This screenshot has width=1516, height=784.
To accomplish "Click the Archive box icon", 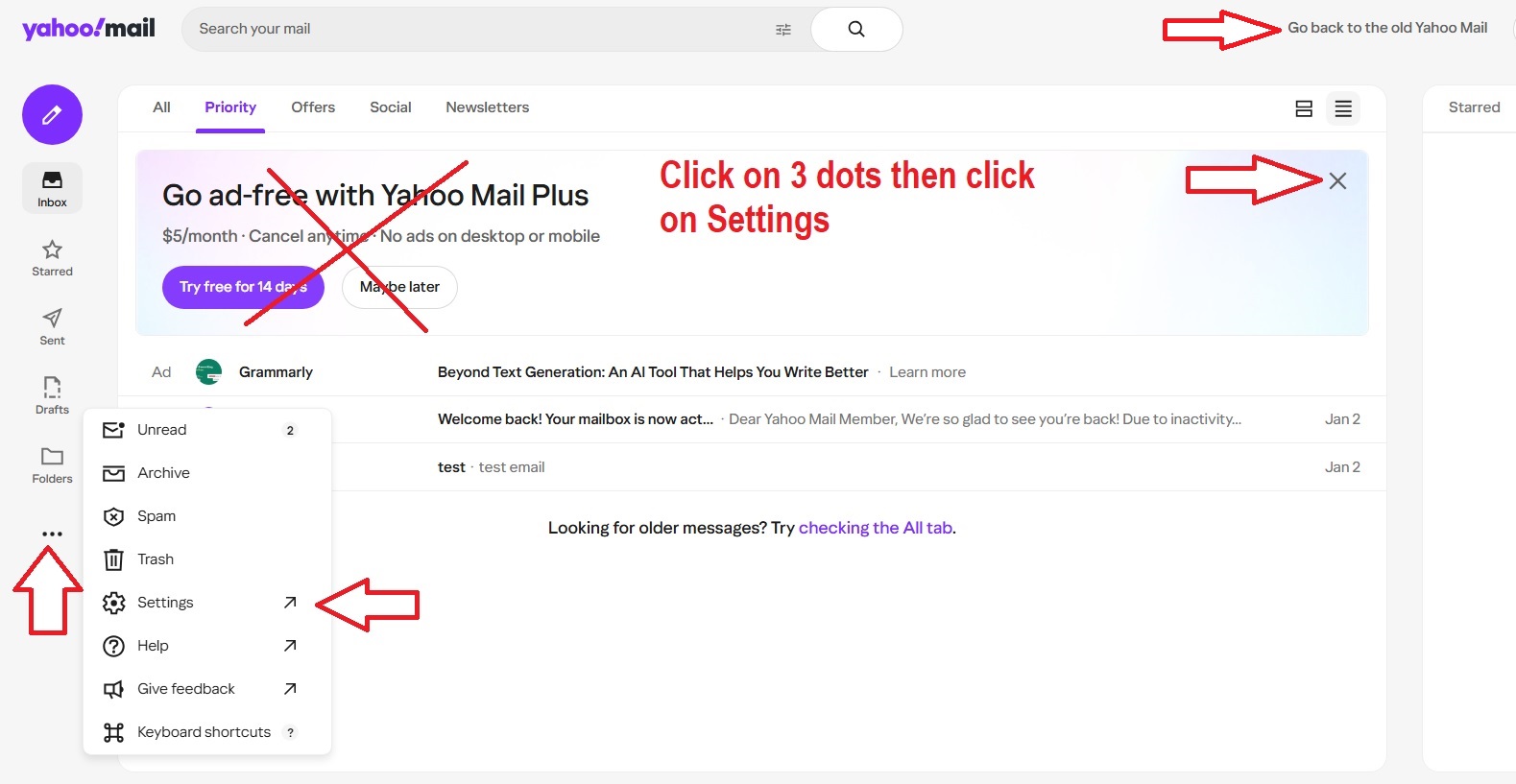I will (x=113, y=473).
